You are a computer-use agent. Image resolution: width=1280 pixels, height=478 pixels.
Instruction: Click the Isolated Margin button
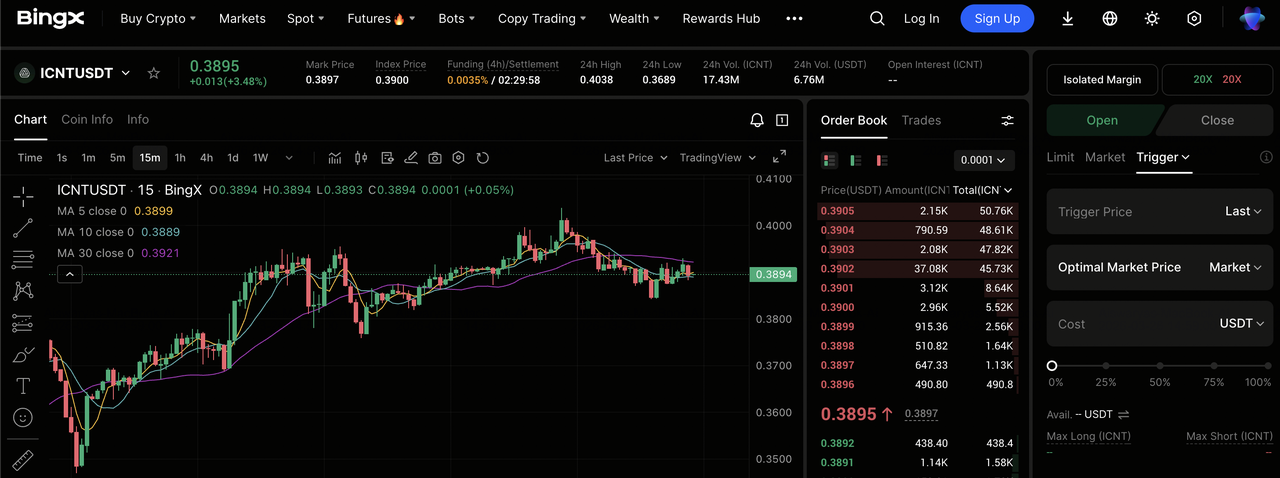(1101, 80)
